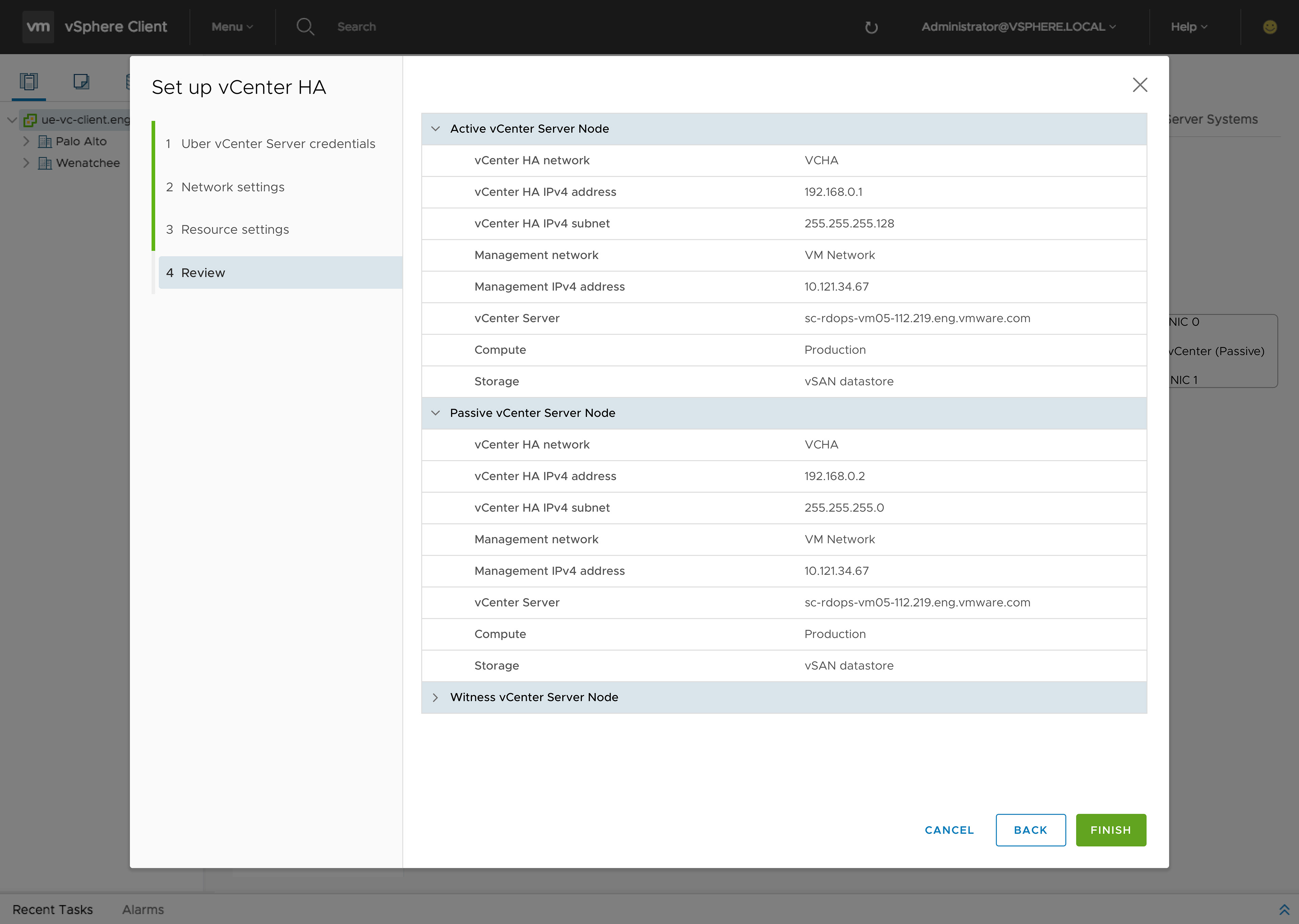
Task: Click the CANCEL button
Action: pyautogui.click(x=949, y=830)
